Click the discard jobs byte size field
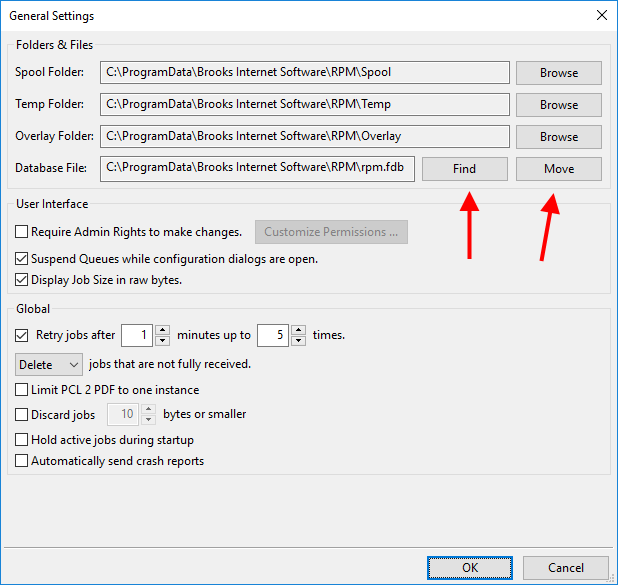618x585 pixels. pos(123,414)
